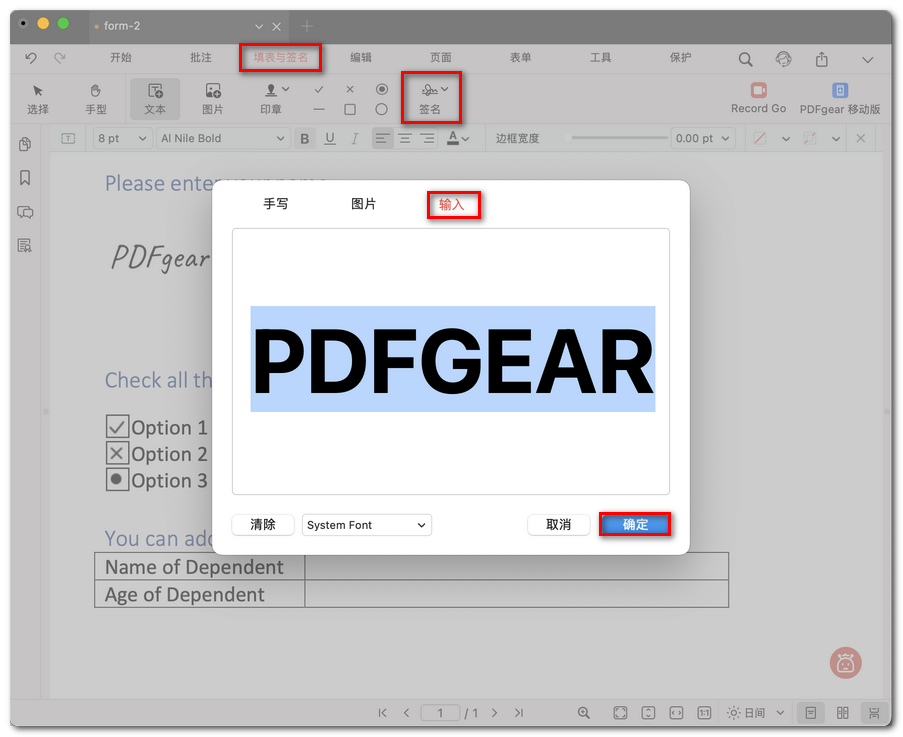The image size is (903, 737).
Task: Open comments panel in sidebar
Action: [25, 212]
